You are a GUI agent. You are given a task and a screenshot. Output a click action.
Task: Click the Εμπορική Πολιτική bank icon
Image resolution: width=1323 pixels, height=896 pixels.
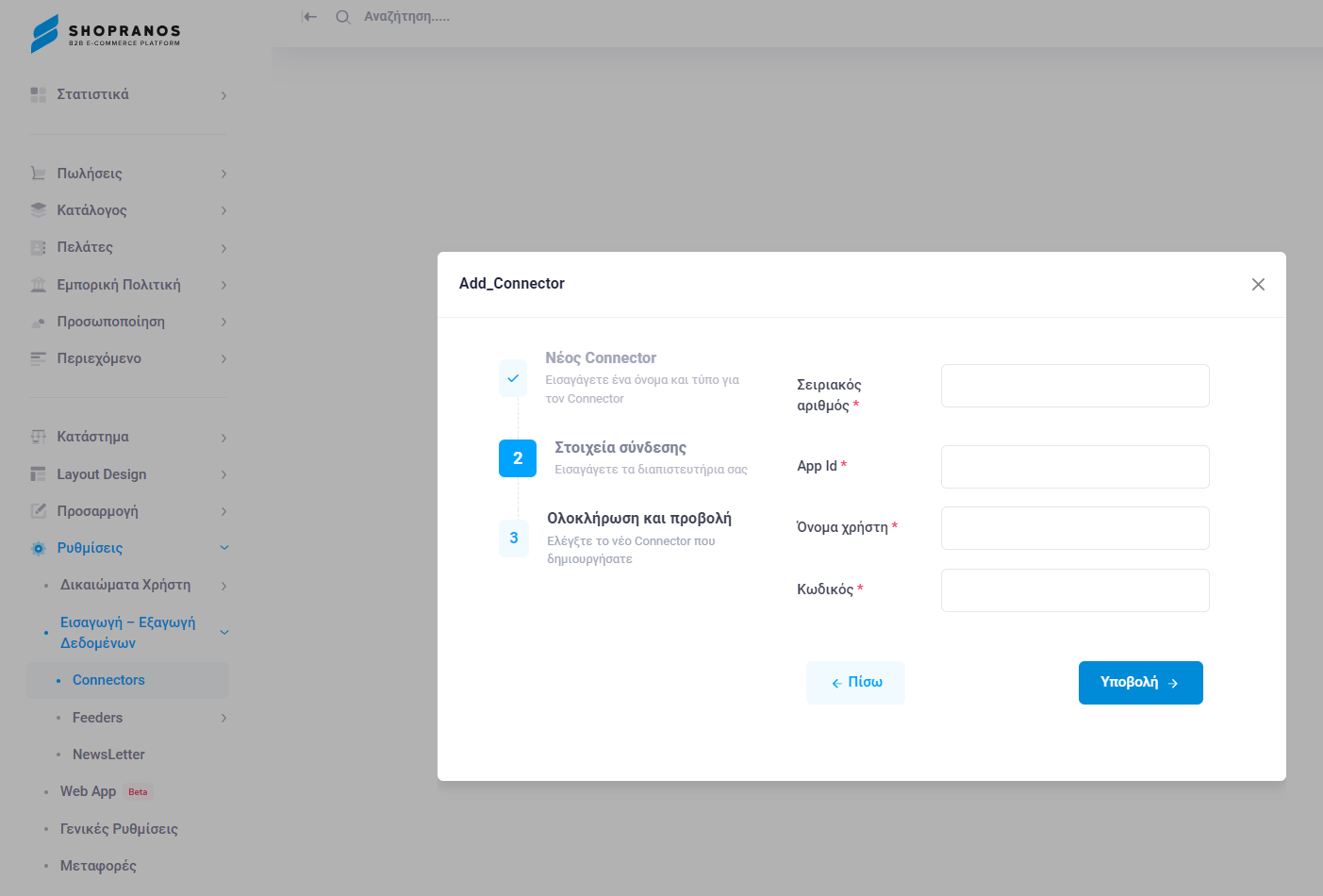39,285
